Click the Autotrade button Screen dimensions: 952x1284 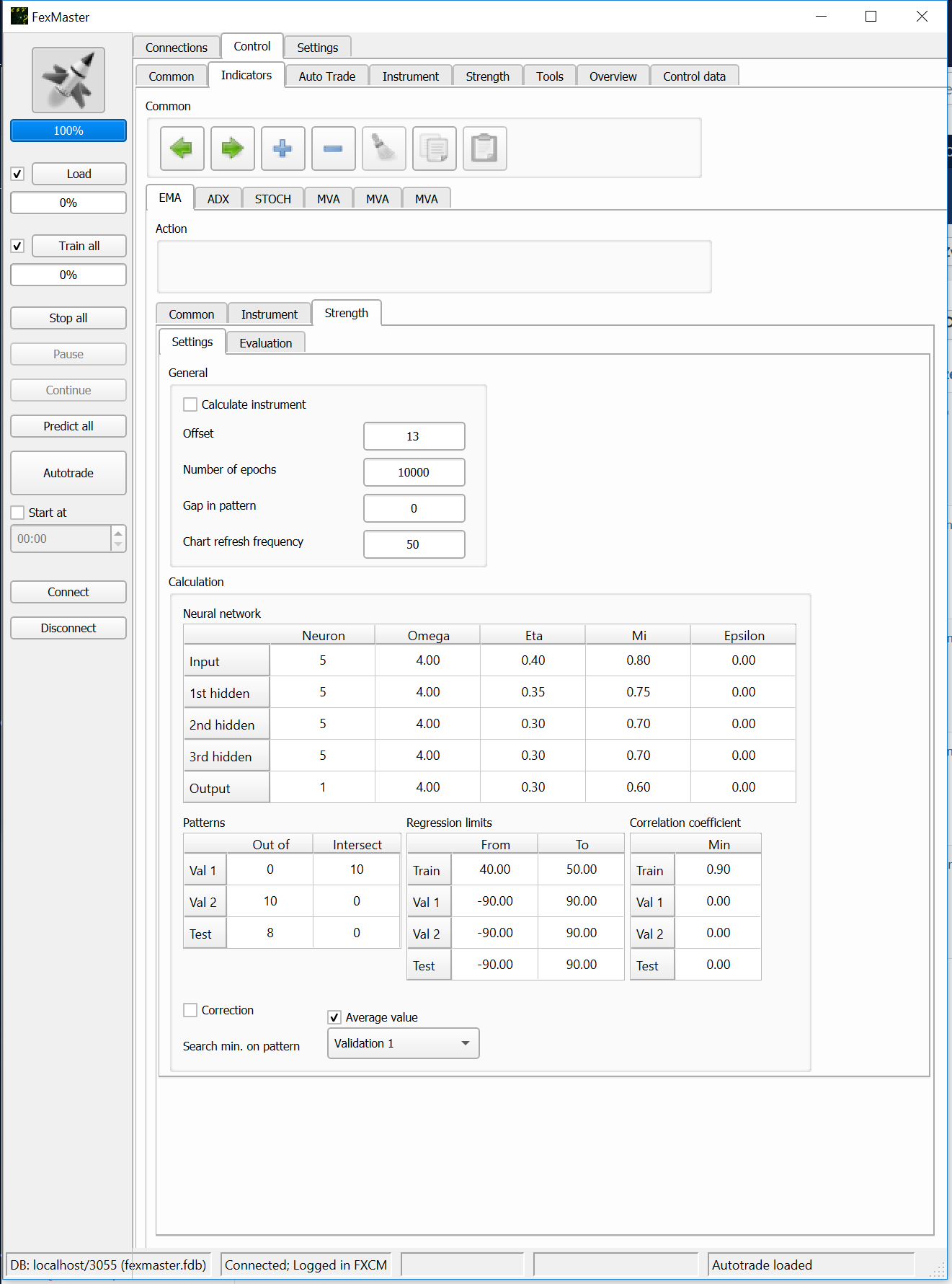click(68, 473)
